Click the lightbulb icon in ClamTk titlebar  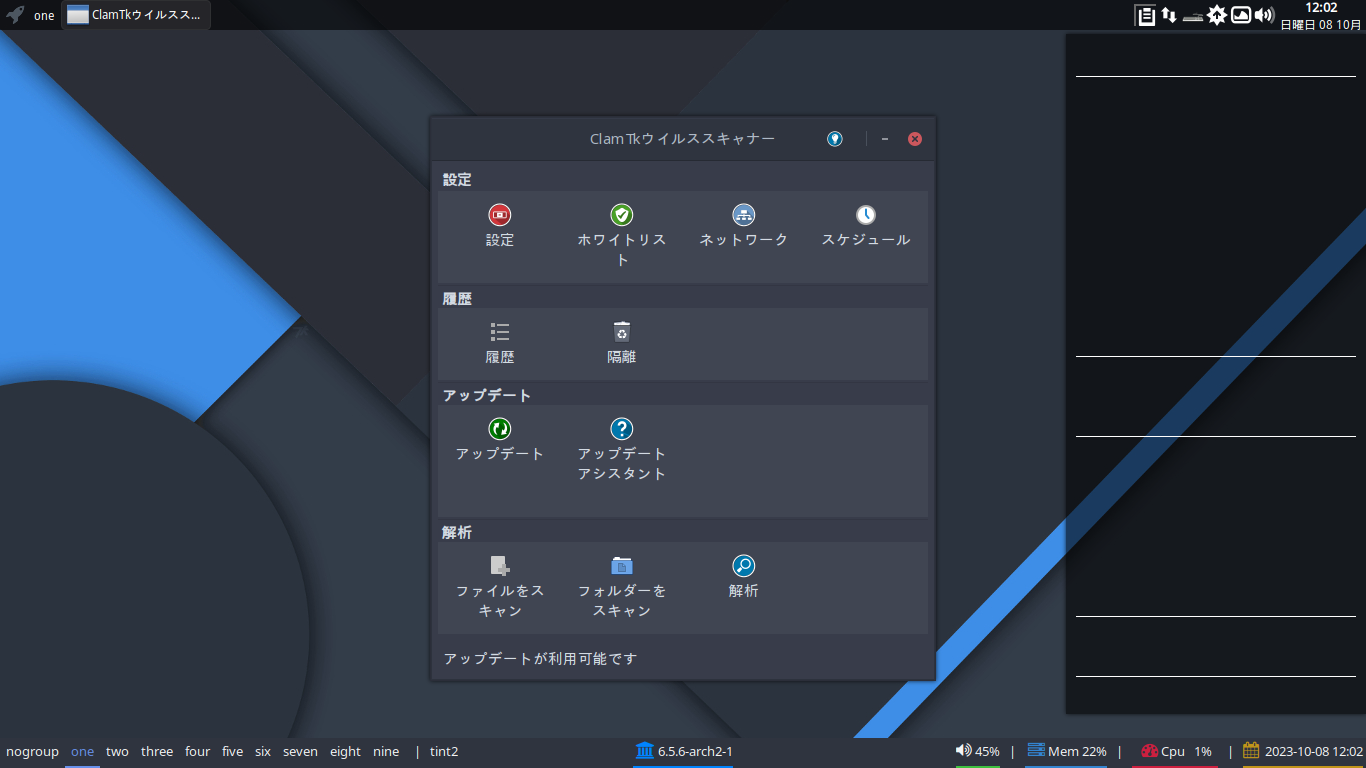point(835,139)
